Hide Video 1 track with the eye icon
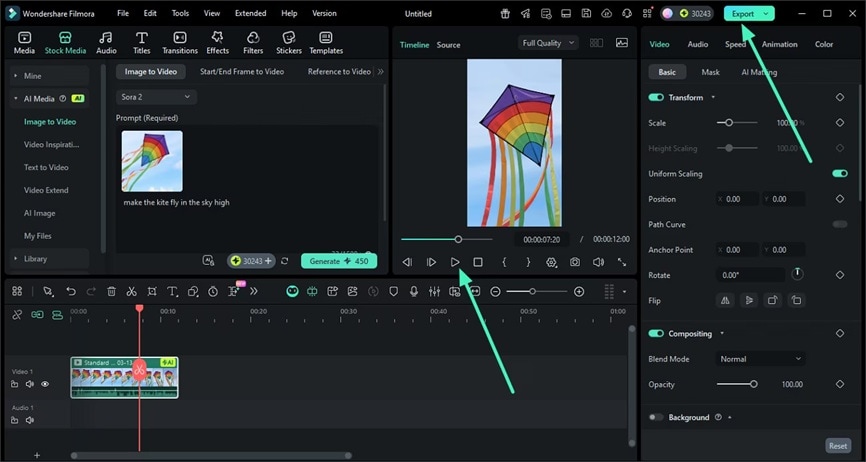 (45, 384)
